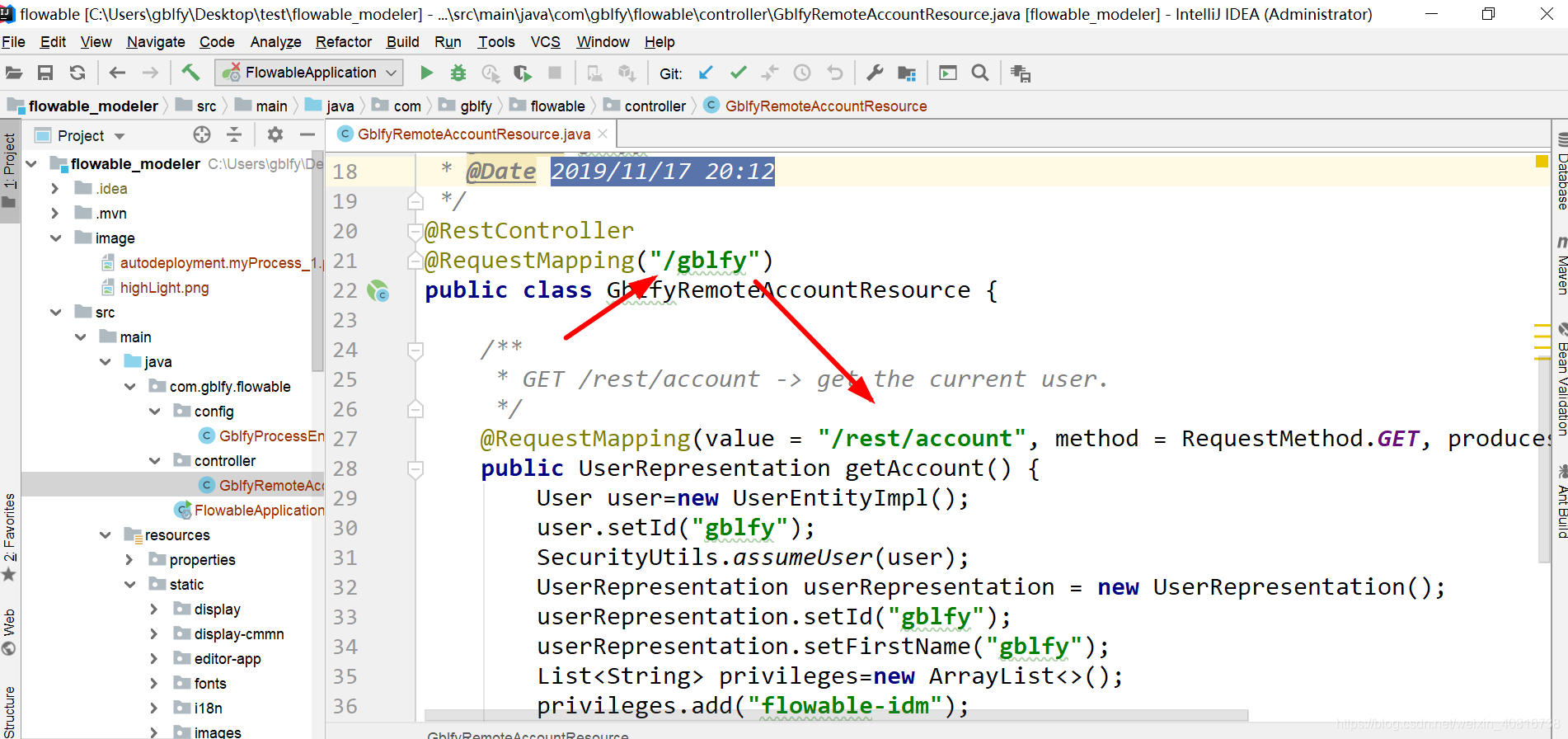Click line number 30 in the gutter
Viewport: 1568px width, 739px height.
(x=345, y=529)
